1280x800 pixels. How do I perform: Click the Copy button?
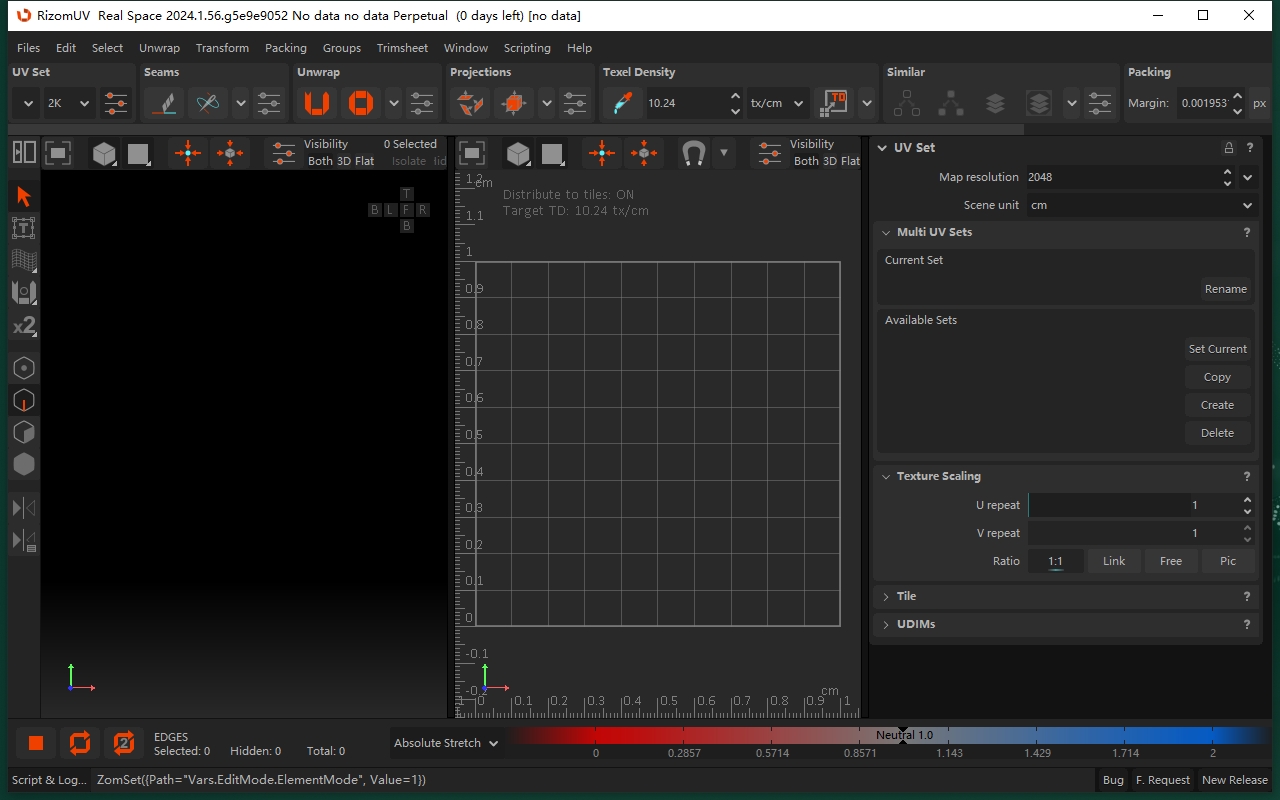1218,377
